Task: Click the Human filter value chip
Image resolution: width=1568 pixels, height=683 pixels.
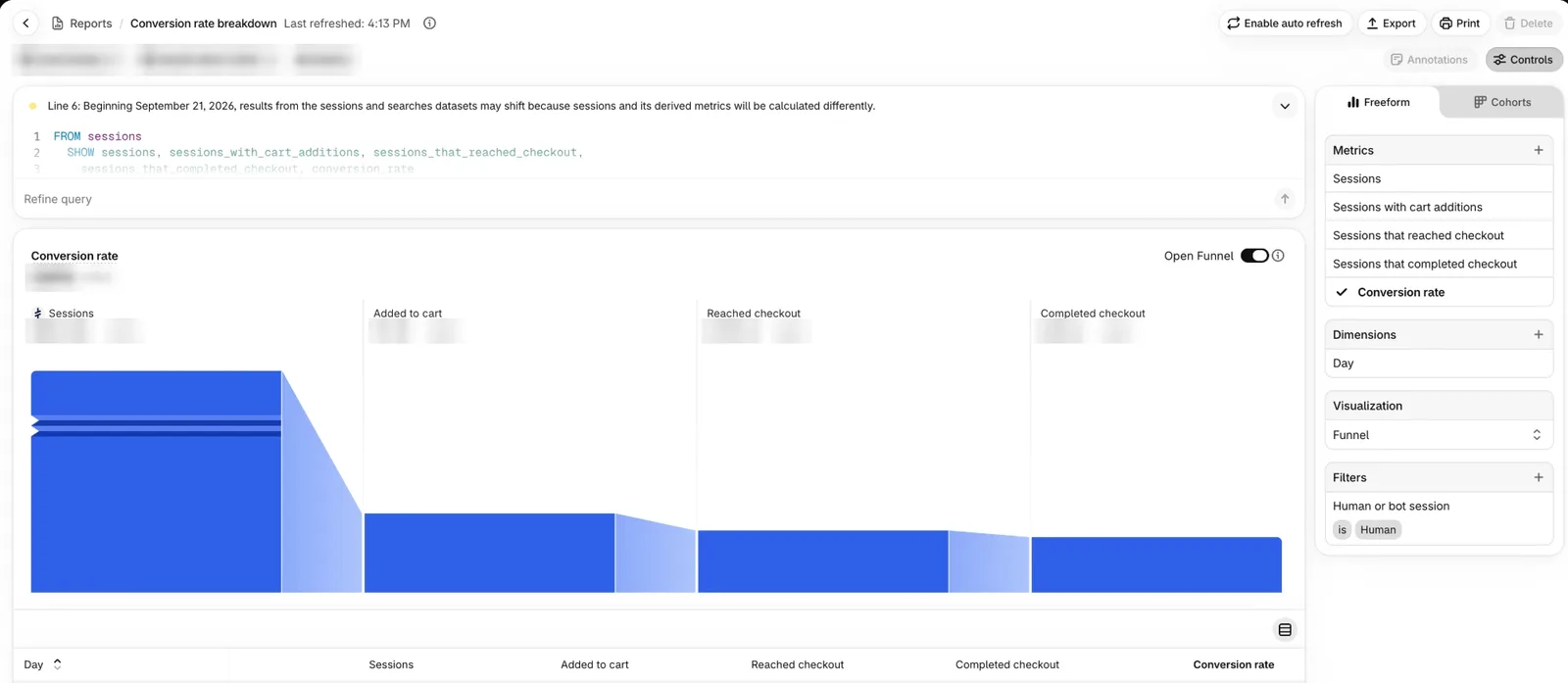Action: click(1378, 530)
